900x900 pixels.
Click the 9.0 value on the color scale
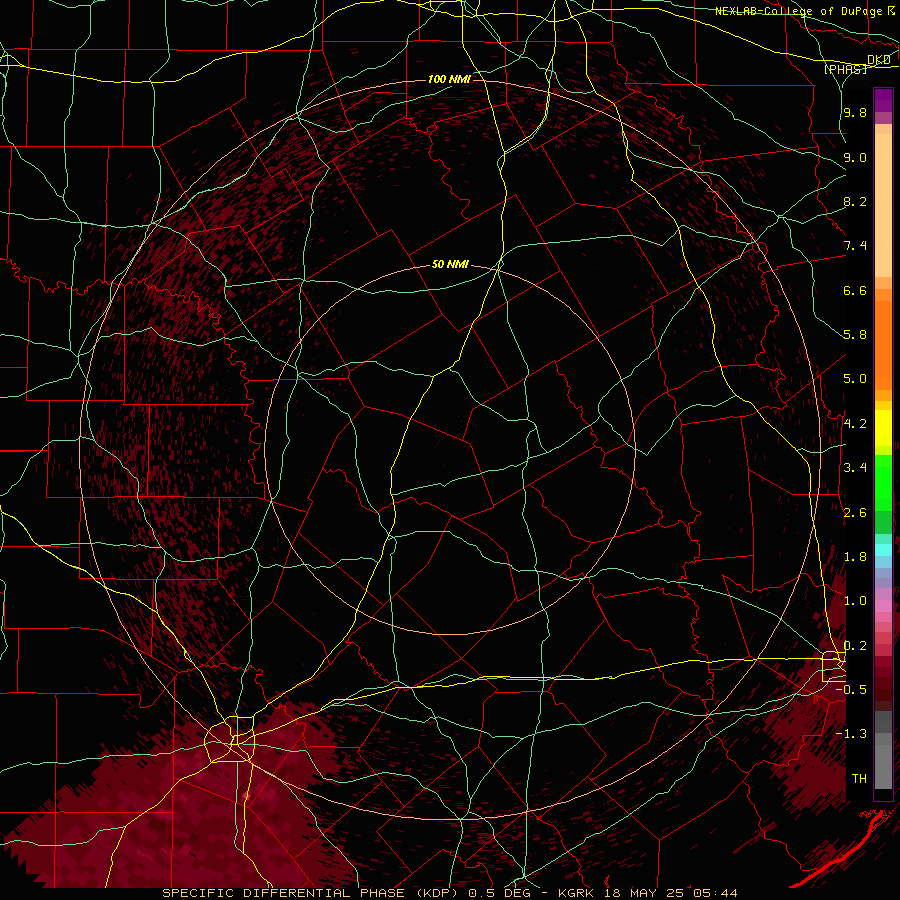[855, 157]
